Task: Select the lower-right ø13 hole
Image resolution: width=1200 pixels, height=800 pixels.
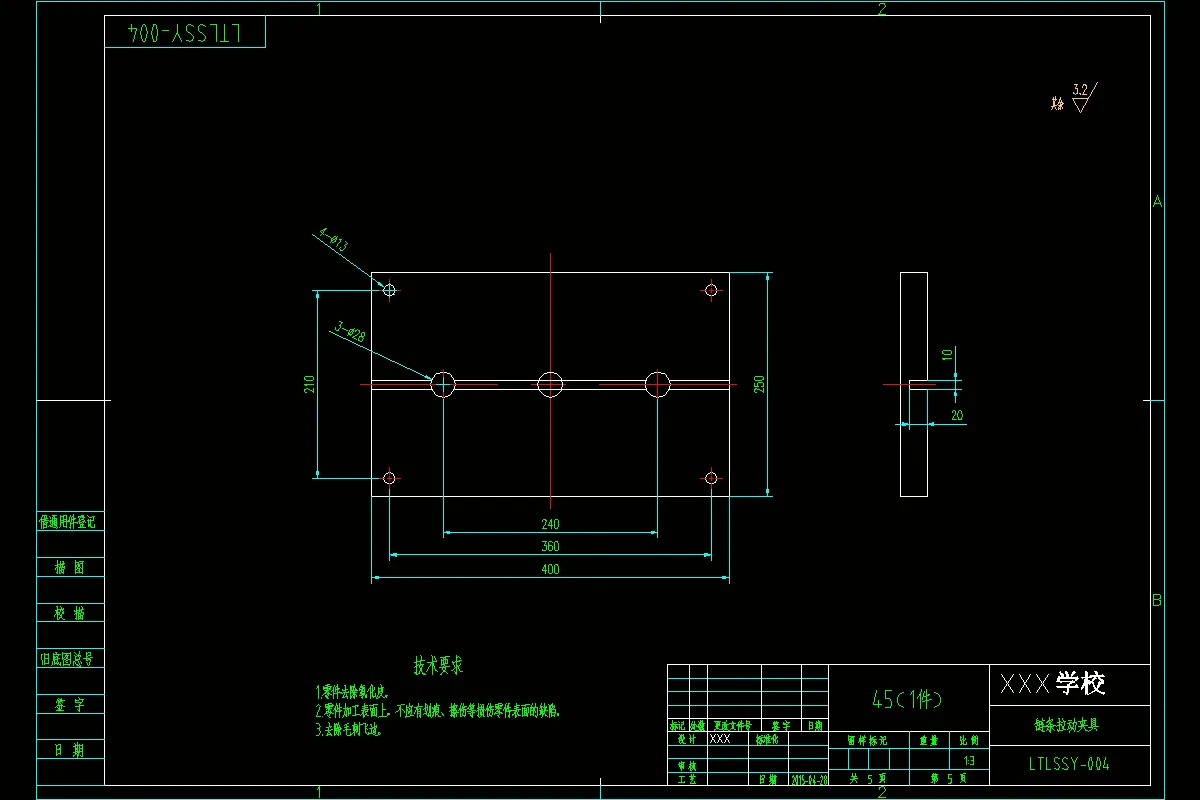Action: pyautogui.click(x=711, y=478)
